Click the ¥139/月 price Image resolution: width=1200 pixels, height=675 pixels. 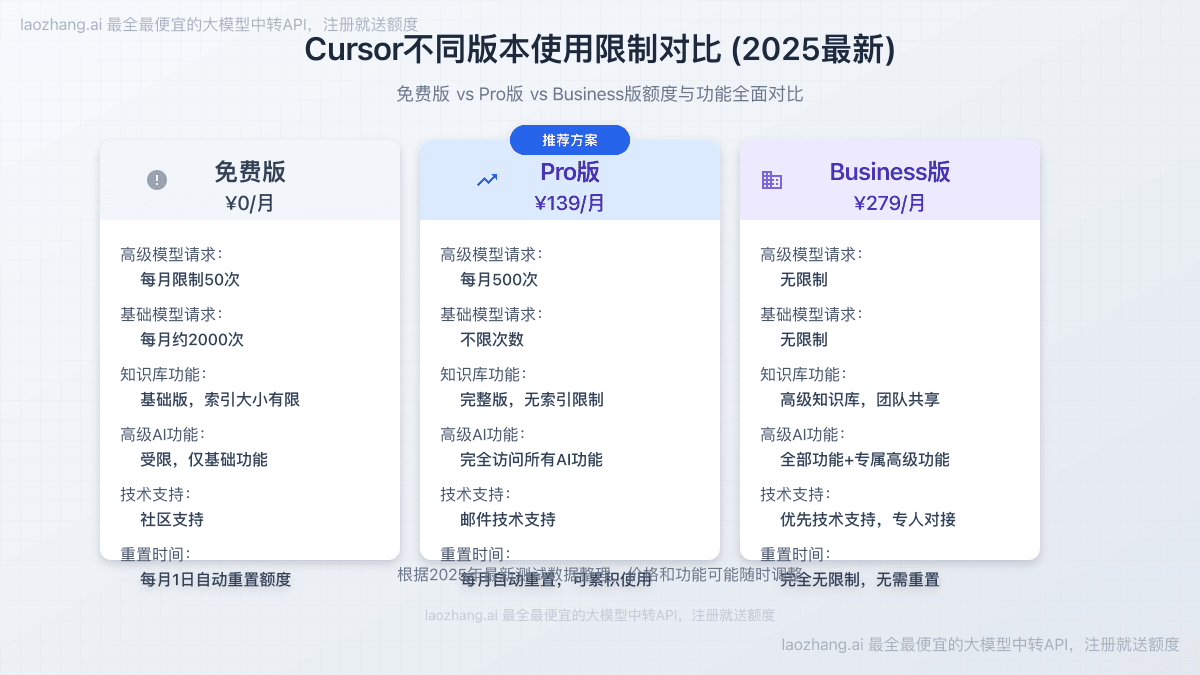click(x=570, y=203)
